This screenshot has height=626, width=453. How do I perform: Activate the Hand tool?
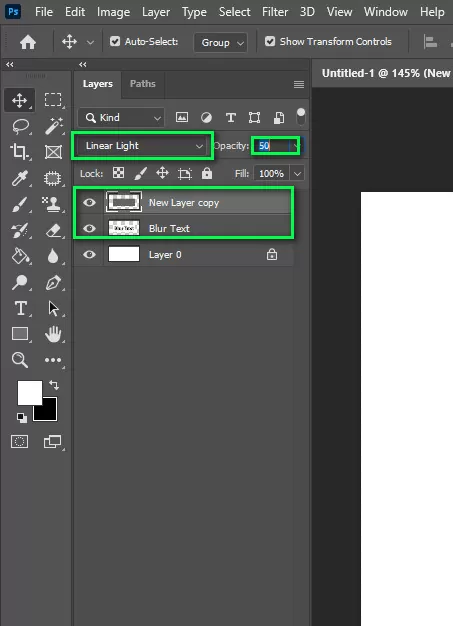click(x=53, y=334)
